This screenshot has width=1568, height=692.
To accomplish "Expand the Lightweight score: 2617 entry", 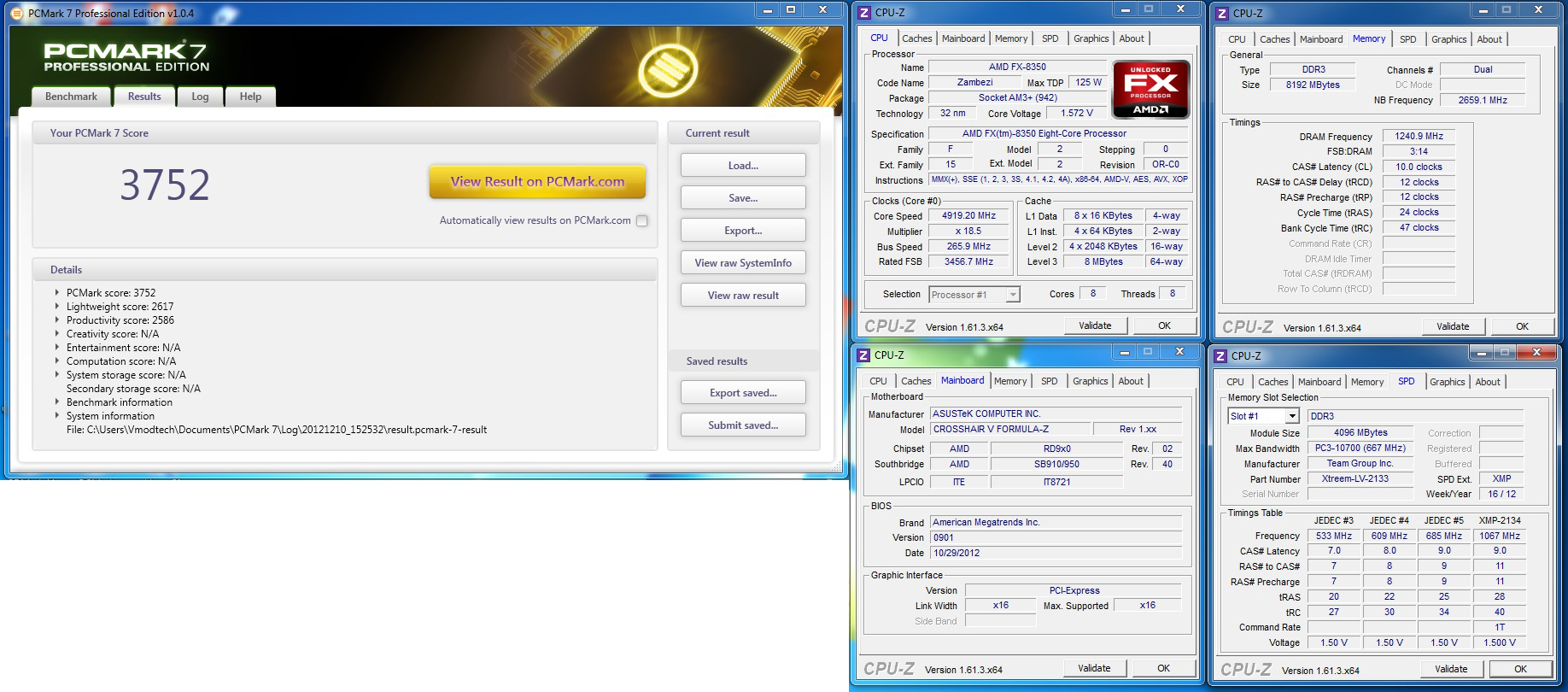I will tap(57, 306).
